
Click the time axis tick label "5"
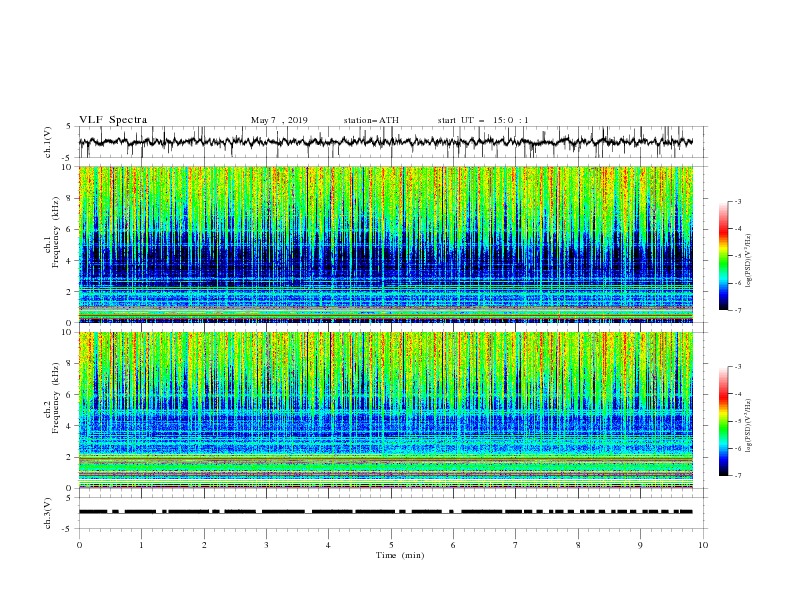(391, 545)
